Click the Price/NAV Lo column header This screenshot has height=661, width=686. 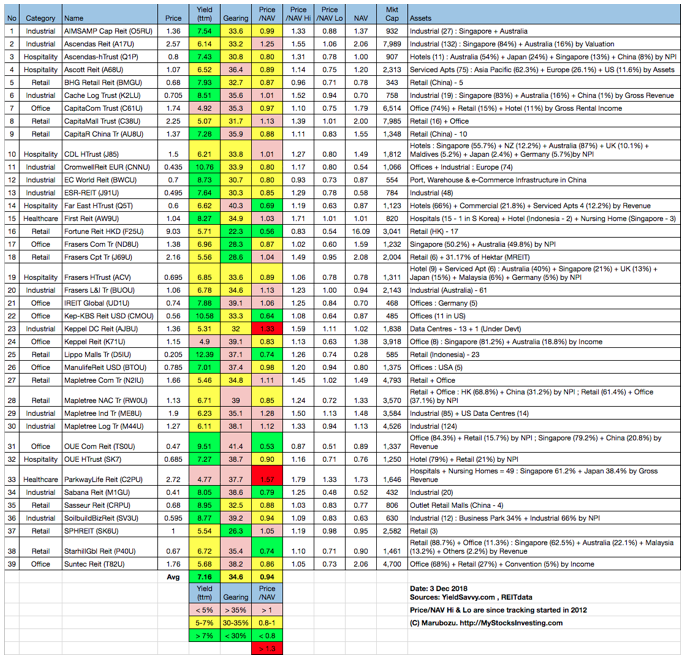[x=329, y=14]
